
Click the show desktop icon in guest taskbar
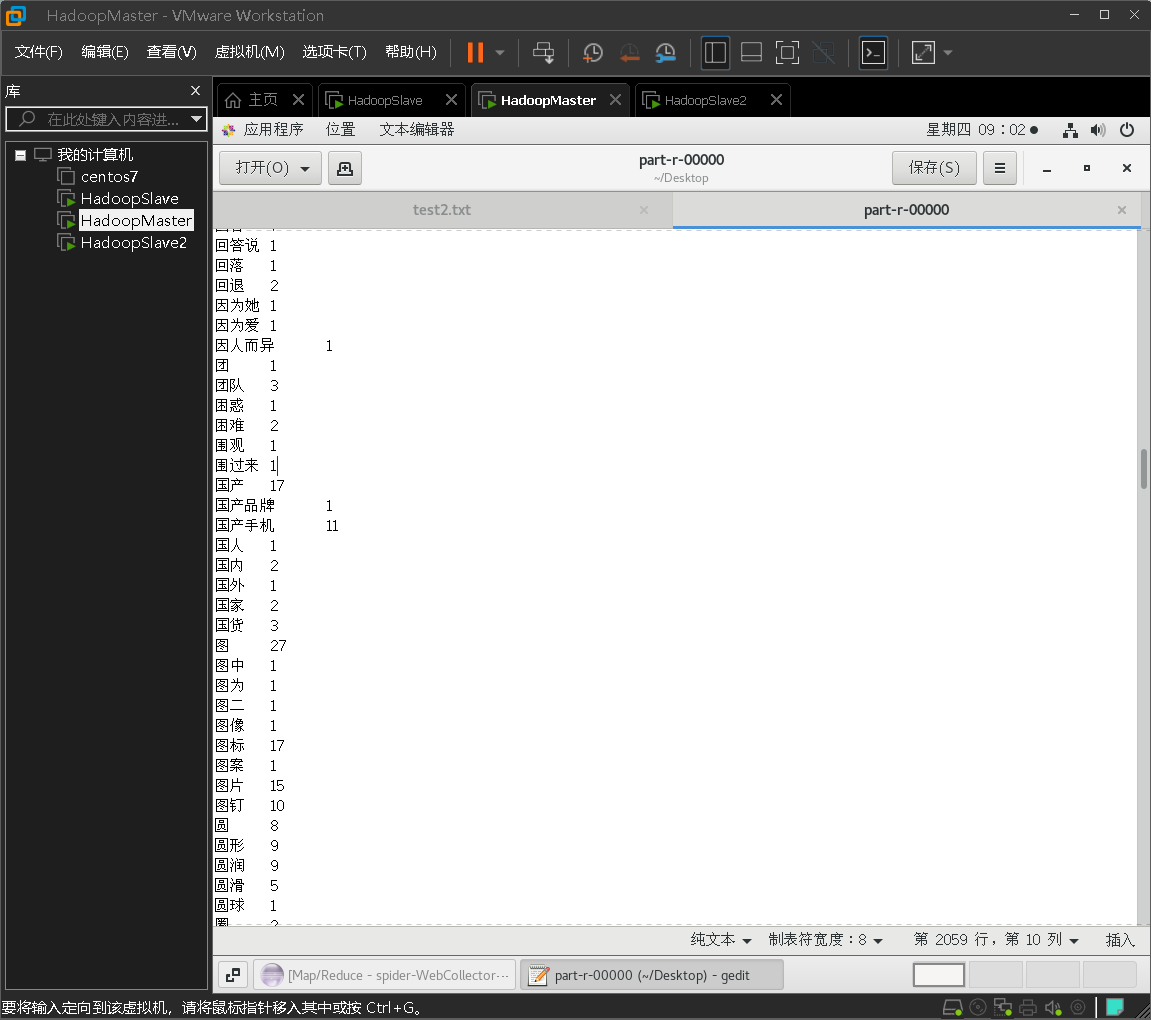point(233,975)
